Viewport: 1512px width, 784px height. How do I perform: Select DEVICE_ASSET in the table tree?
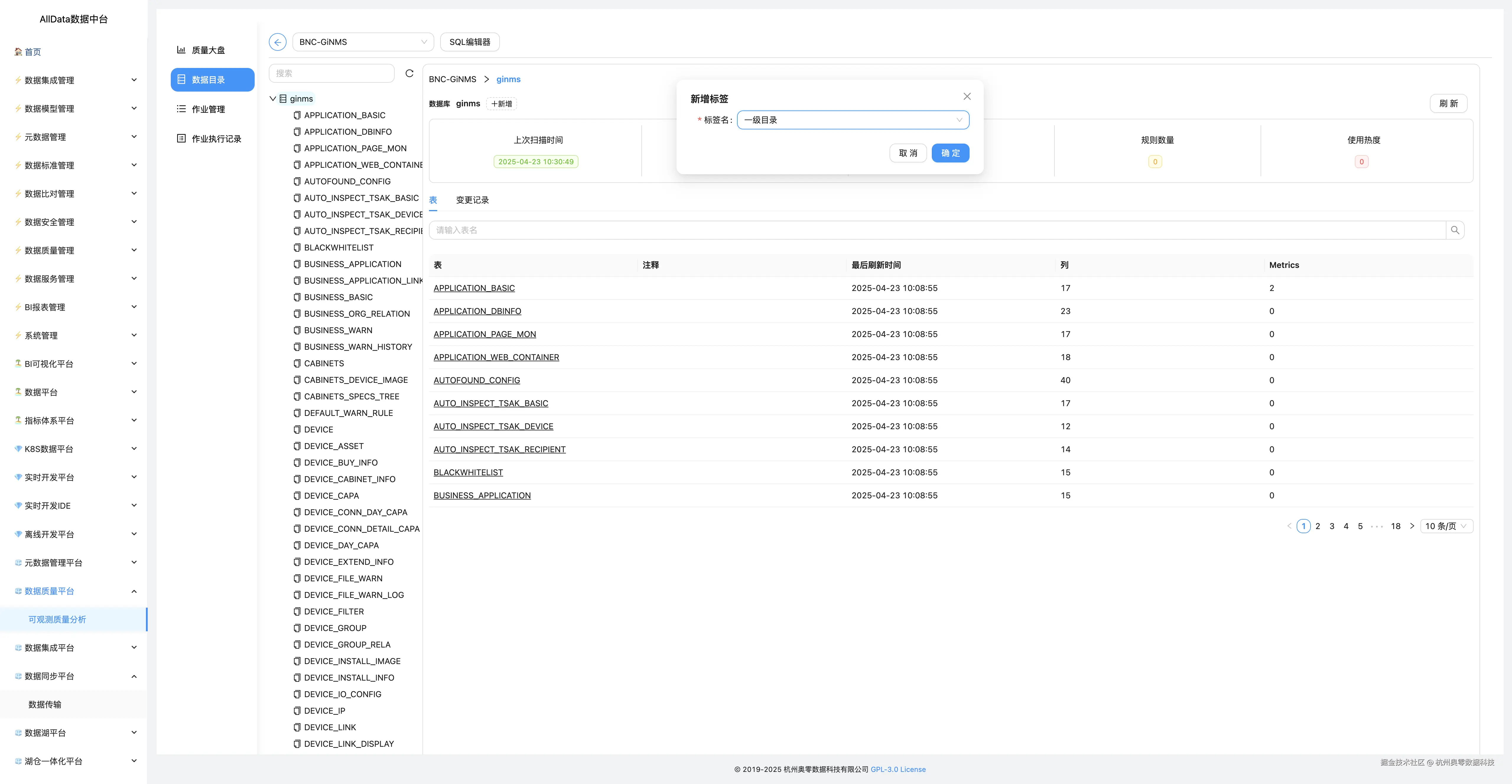point(334,447)
